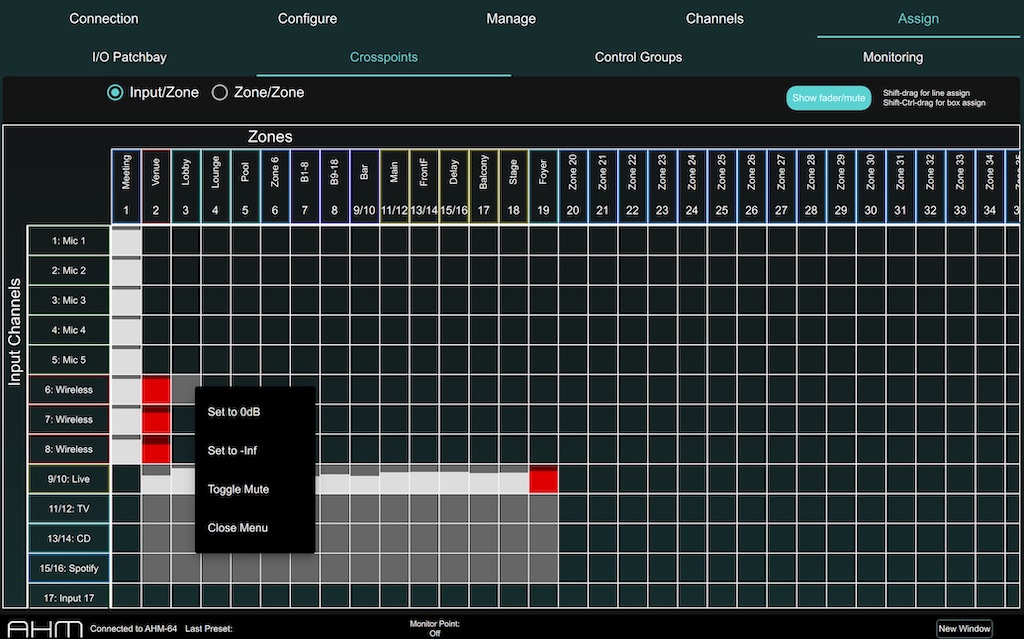This screenshot has height=639, width=1024.
Task: Select Toggle Mute from context menu
Action: 238,489
